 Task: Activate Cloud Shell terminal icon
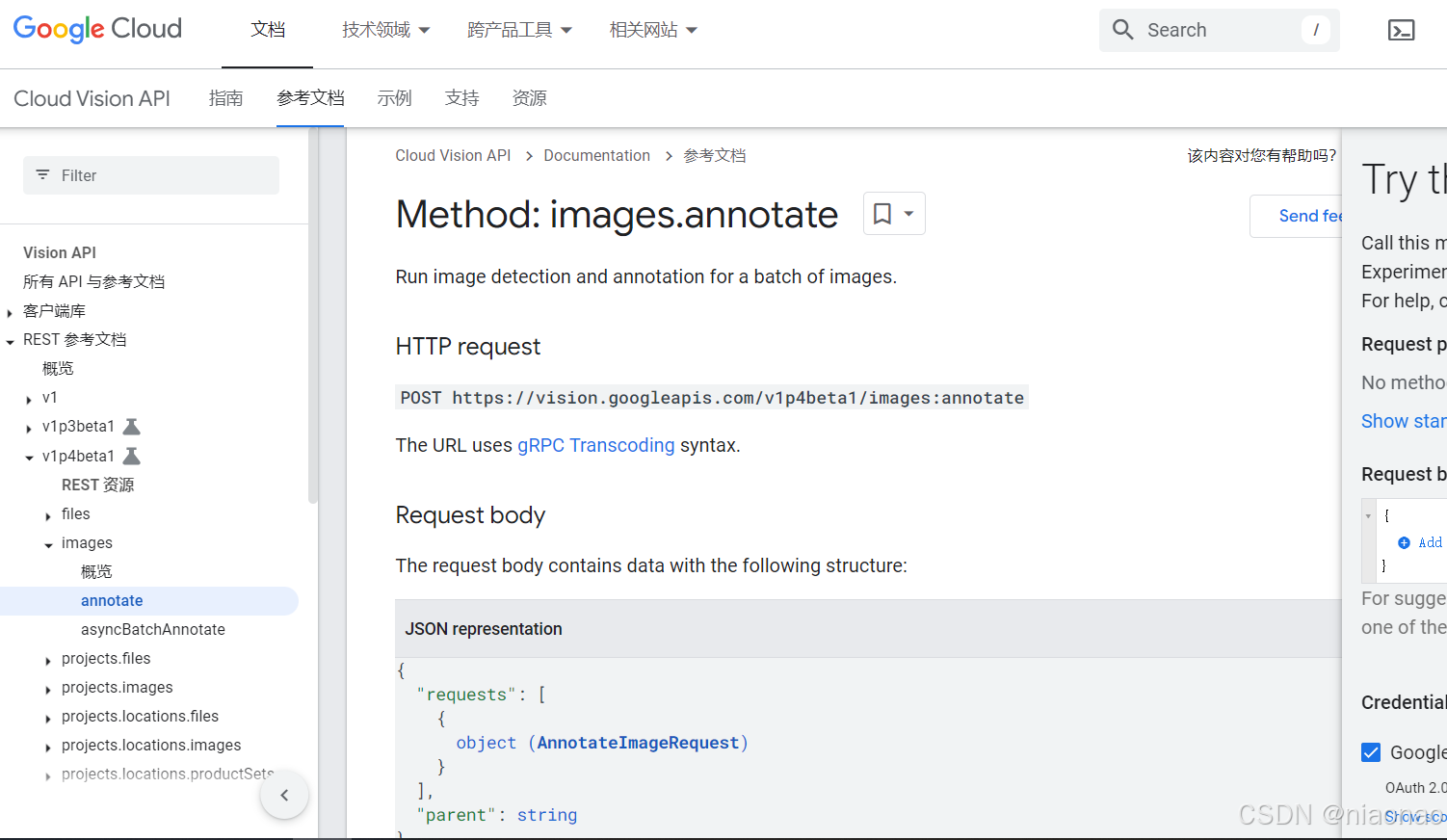pos(1401,30)
